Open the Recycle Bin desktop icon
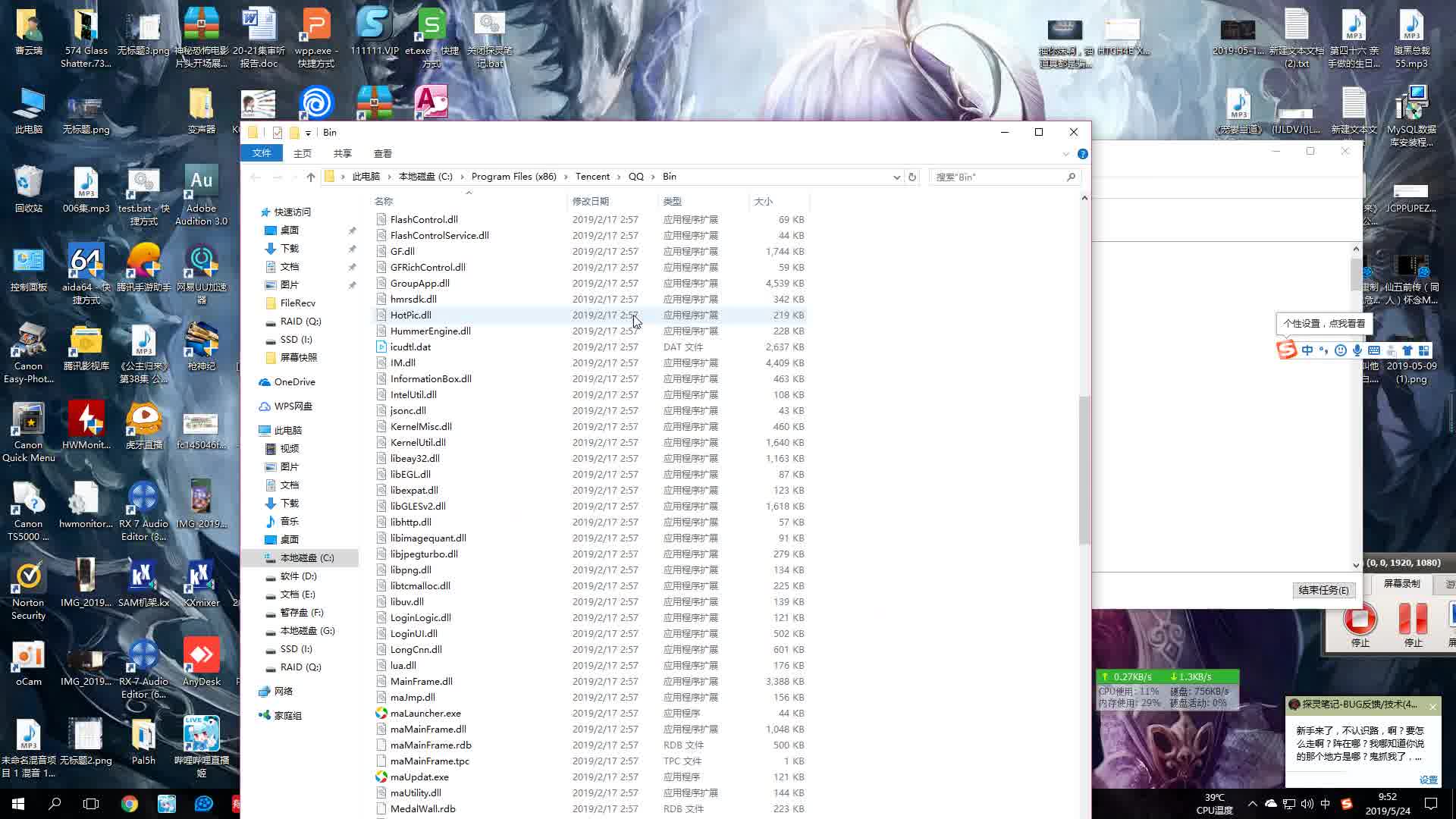The width and height of the screenshot is (1456, 819). point(28,188)
